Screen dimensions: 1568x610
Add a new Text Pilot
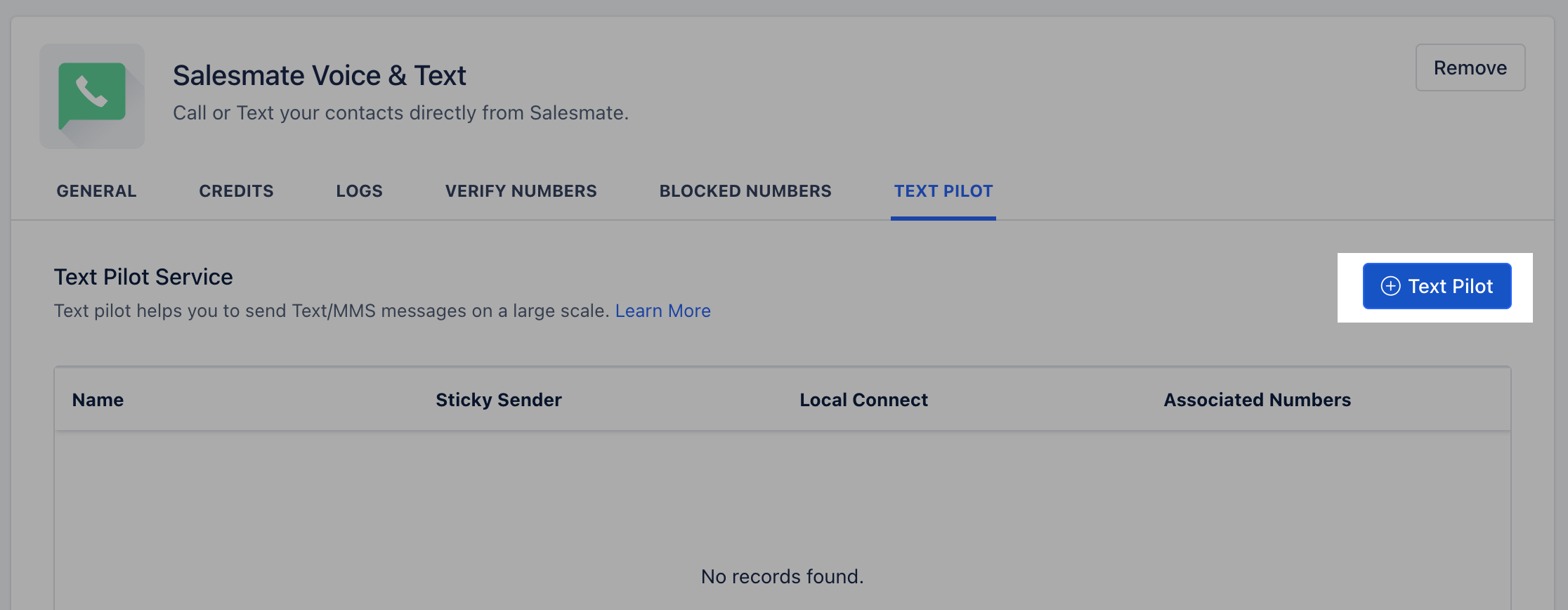pyautogui.click(x=1437, y=286)
